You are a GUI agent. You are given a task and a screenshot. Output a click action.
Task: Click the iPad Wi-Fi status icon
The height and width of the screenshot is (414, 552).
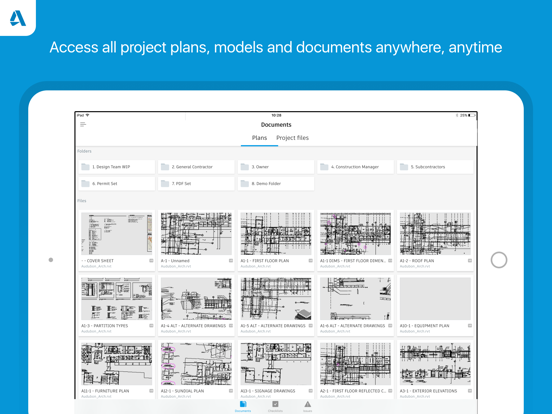[x=87, y=115]
